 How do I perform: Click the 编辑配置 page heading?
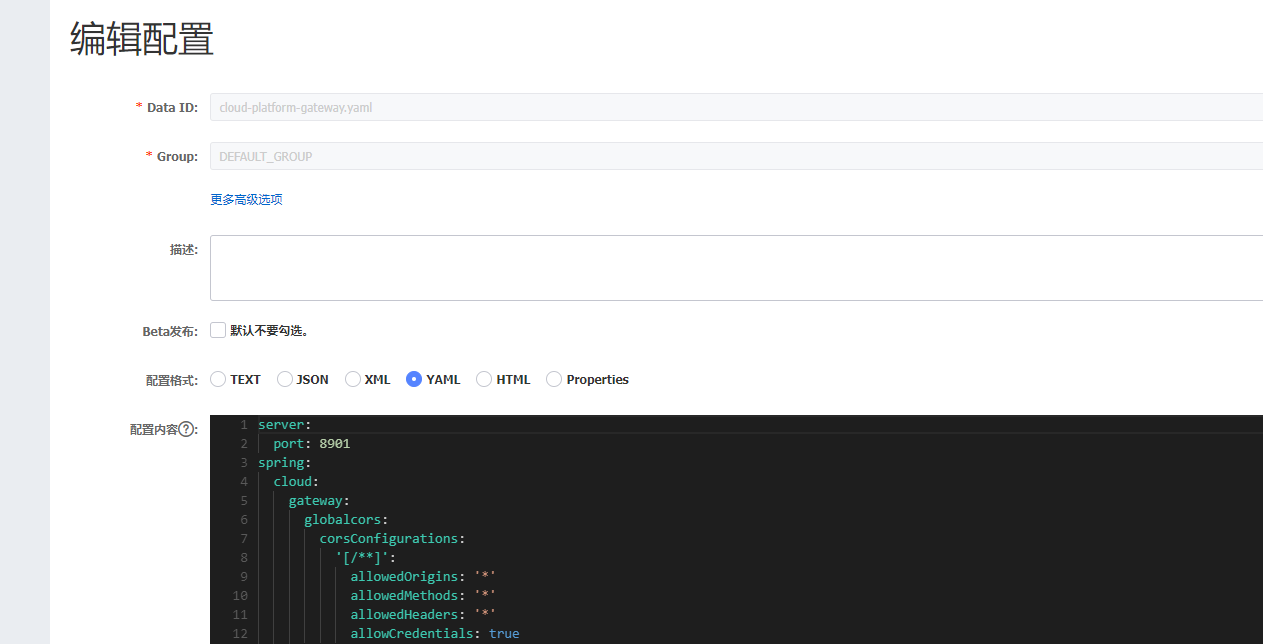[140, 38]
